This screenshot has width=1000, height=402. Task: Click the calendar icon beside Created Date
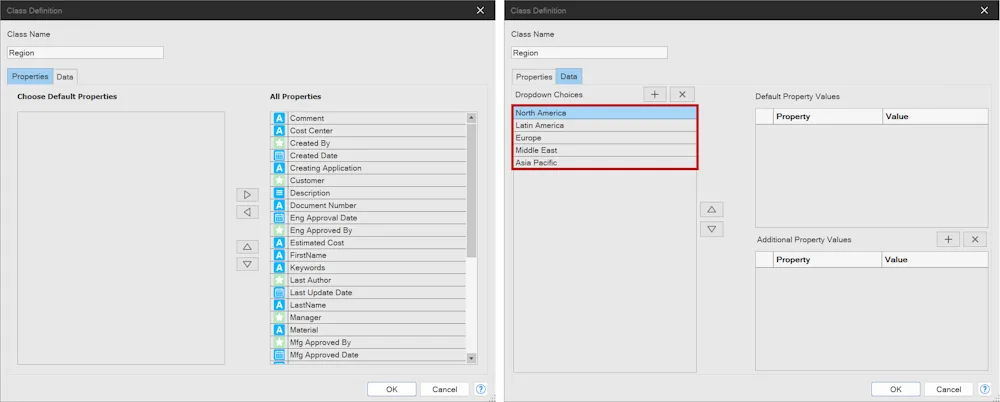coord(279,156)
